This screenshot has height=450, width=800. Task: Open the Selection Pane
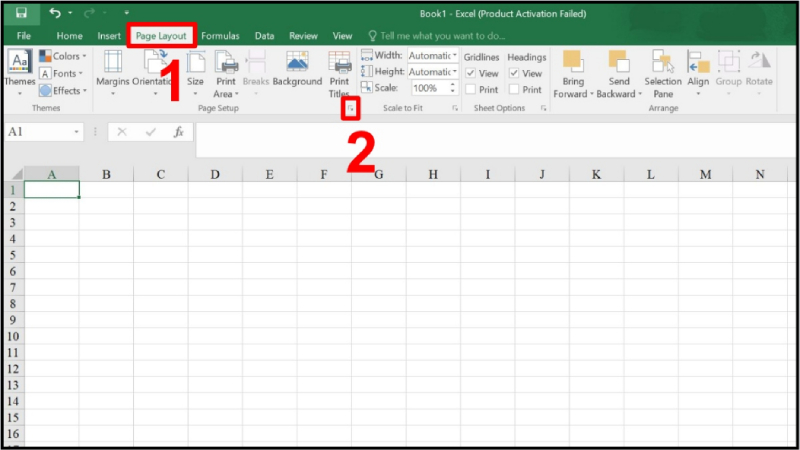(663, 74)
